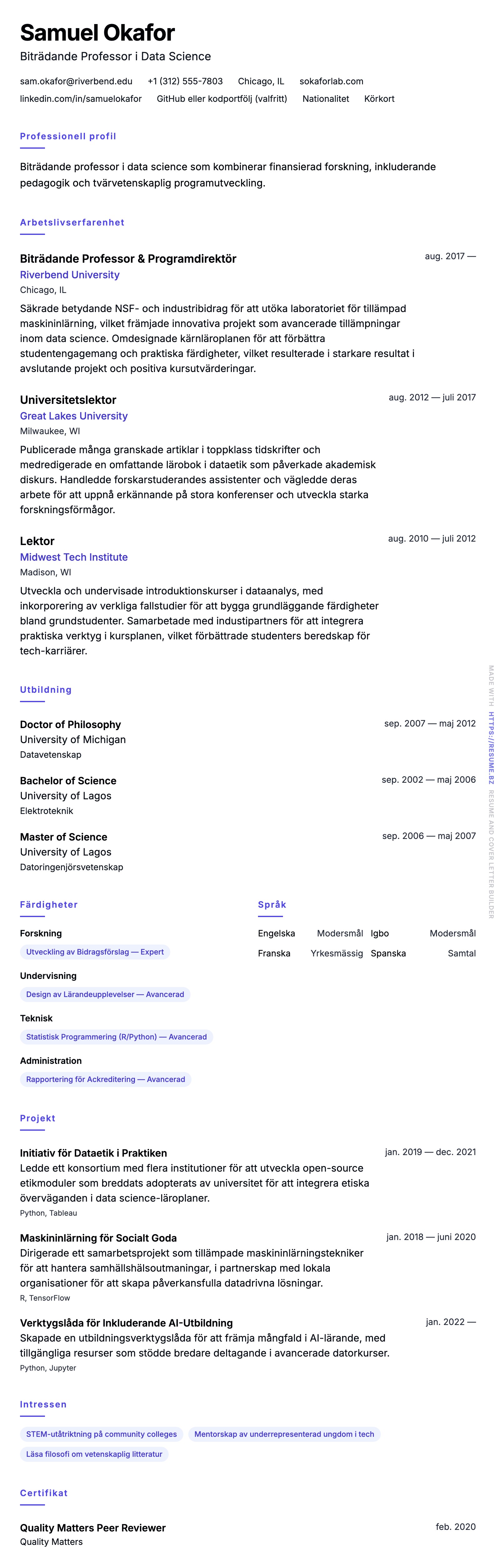This screenshot has height=1568, width=496.
Task: Click the Initiativ för Dataetik i Praktiken title
Action: pyautogui.click(x=93, y=1153)
